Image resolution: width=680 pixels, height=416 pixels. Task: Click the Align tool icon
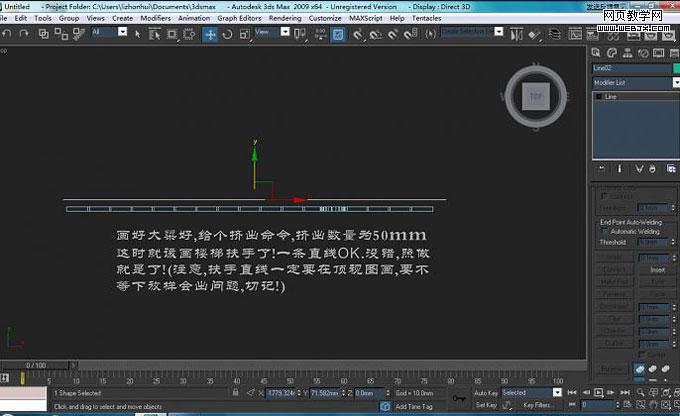point(534,35)
